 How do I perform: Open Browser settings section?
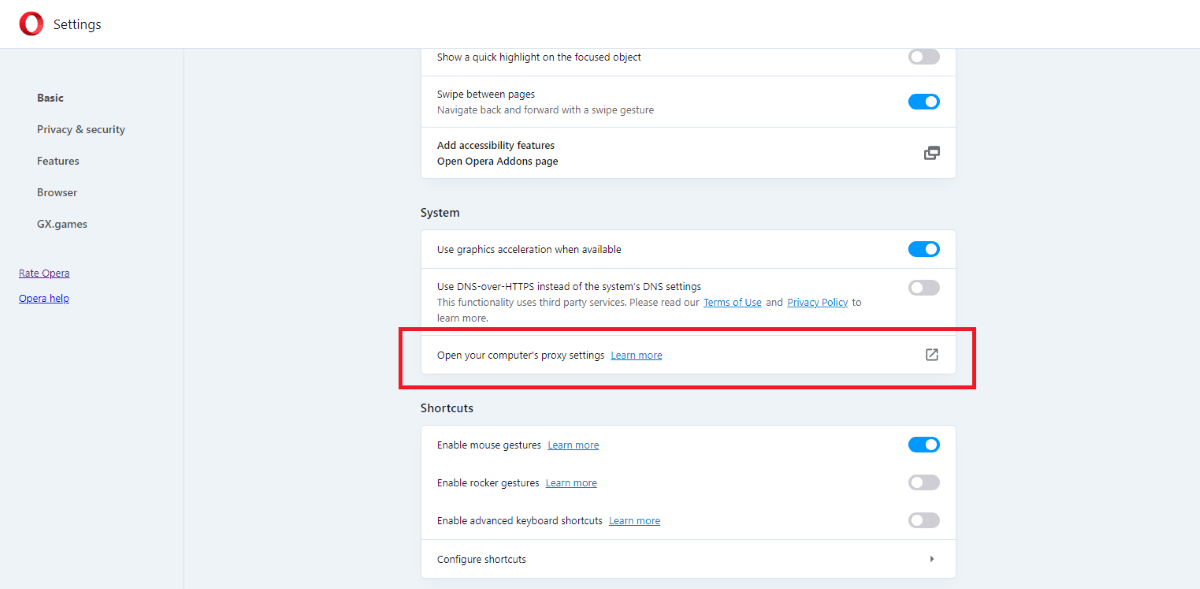coord(57,193)
